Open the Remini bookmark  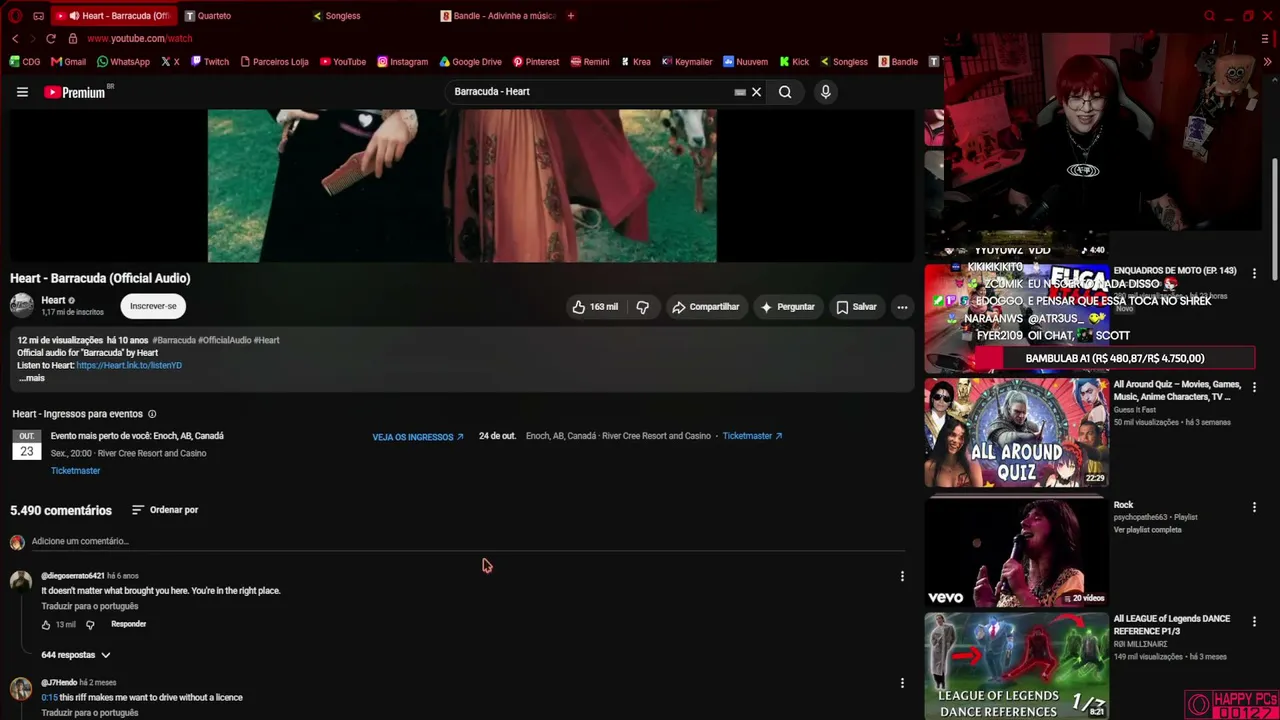pos(590,62)
